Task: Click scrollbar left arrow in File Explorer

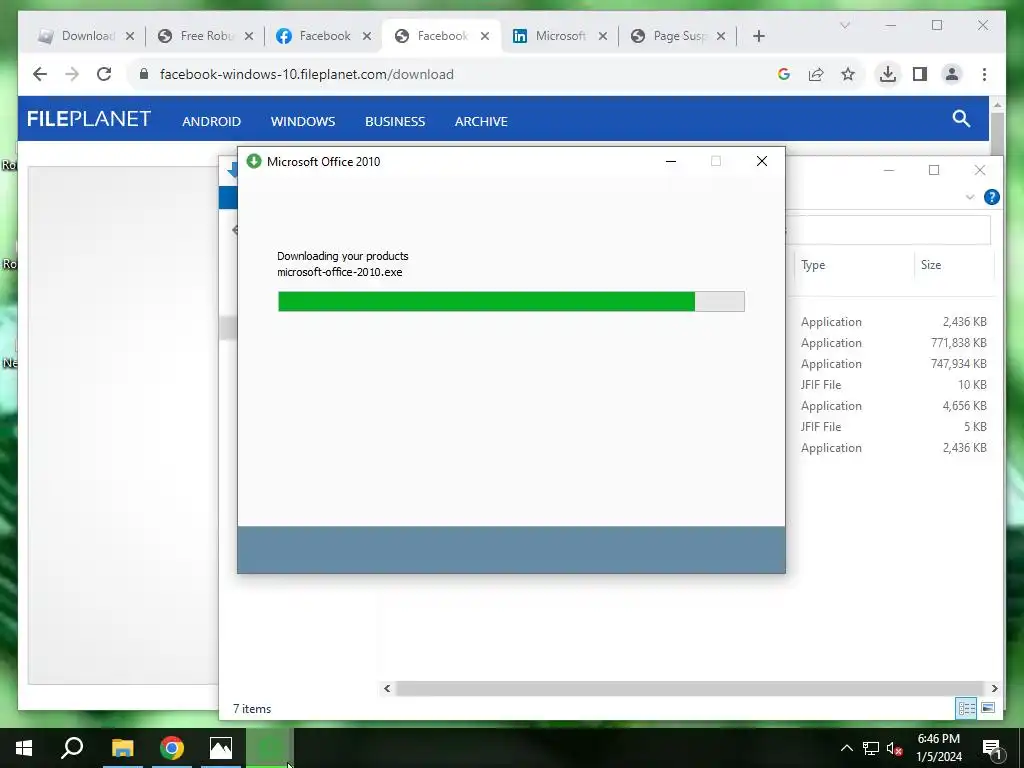Action: [387, 688]
